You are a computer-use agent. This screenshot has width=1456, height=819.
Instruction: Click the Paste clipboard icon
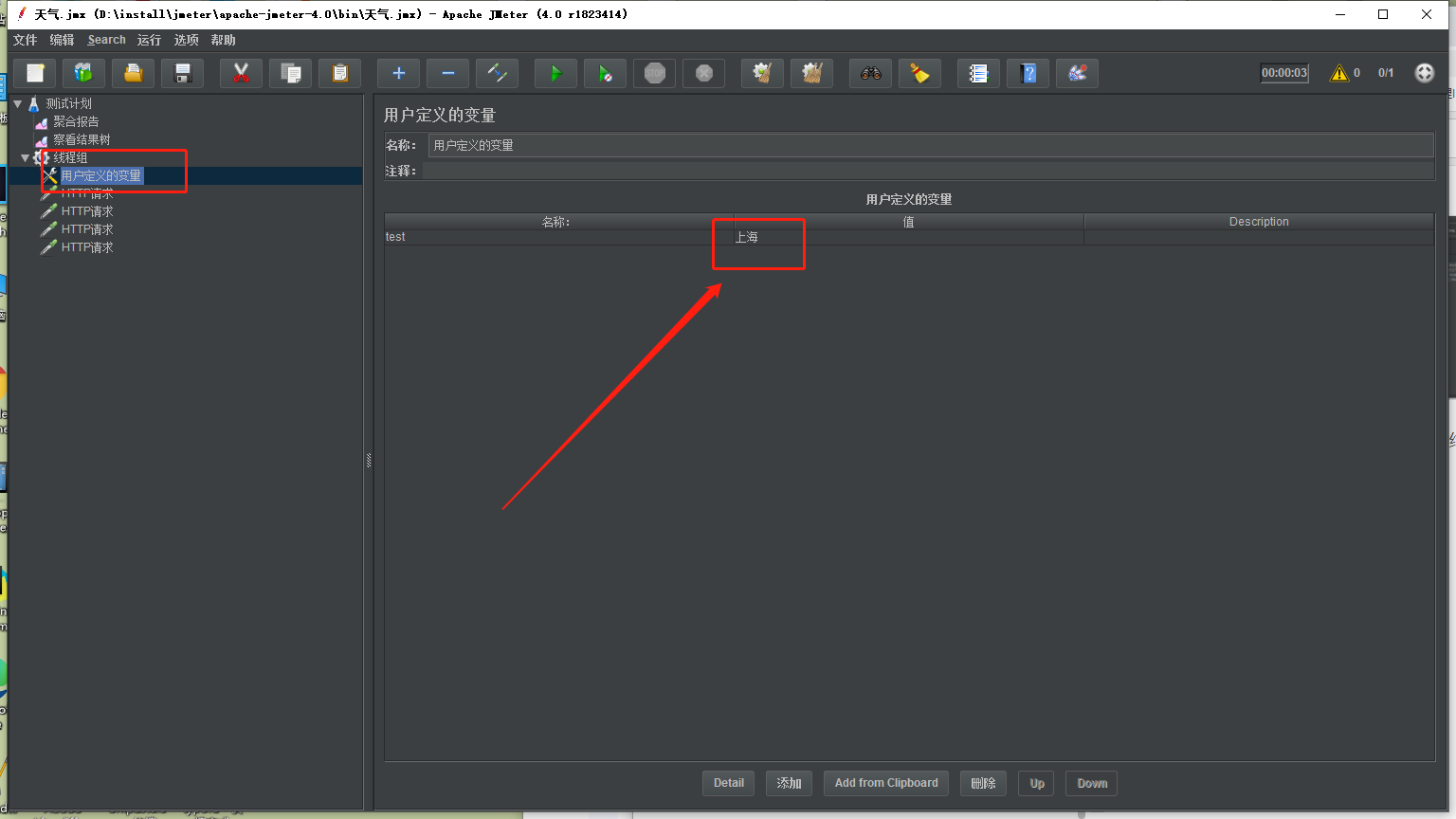tap(340, 73)
